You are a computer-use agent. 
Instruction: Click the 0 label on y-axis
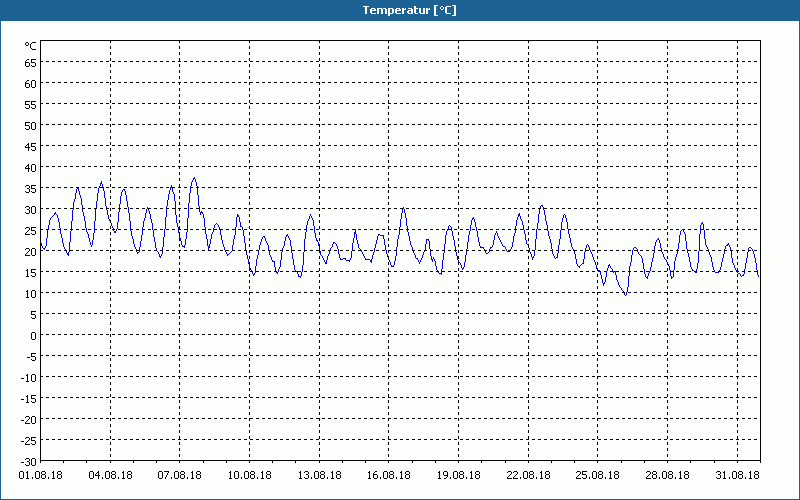click(x=34, y=336)
